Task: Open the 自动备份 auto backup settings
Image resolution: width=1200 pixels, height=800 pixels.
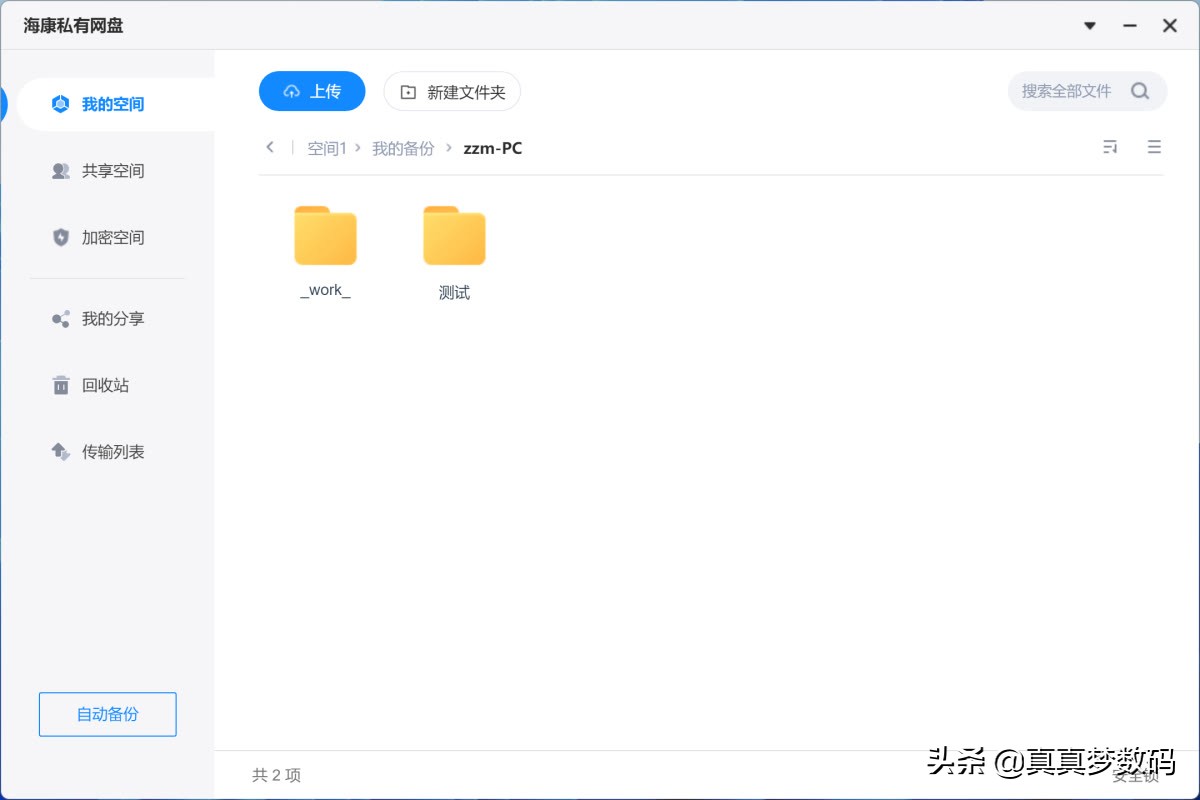Action: coord(107,714)
